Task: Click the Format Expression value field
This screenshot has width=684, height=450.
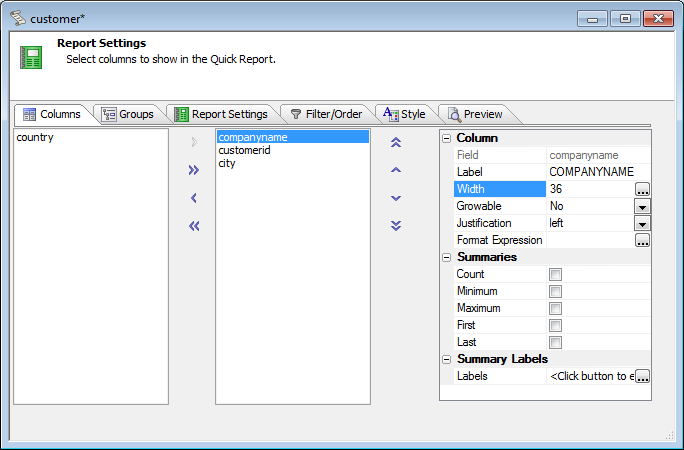Action: click(x=590, y=240)
